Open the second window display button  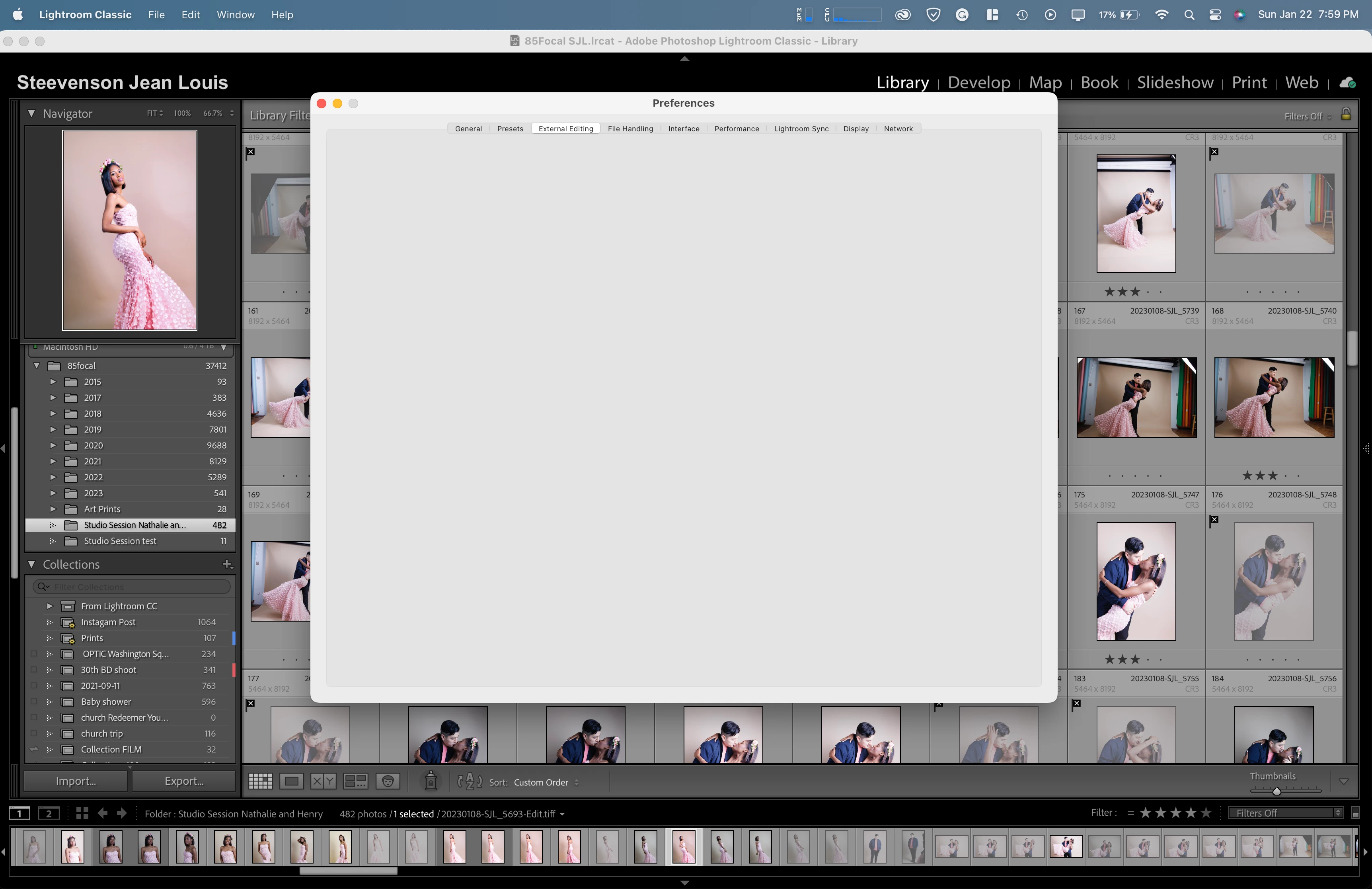(49, 813)
